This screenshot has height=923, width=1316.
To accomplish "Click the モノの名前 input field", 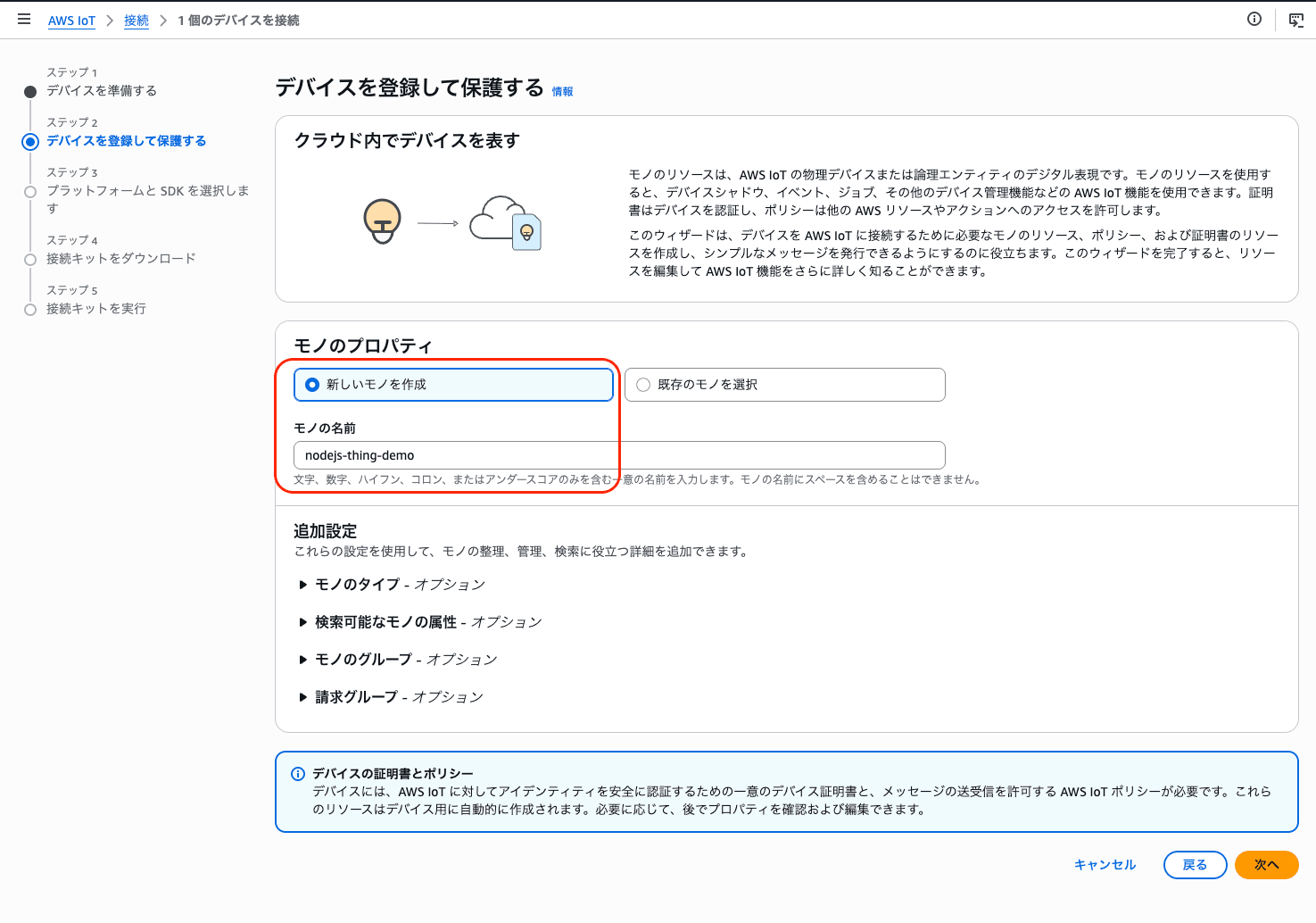I will pos(619,455).
